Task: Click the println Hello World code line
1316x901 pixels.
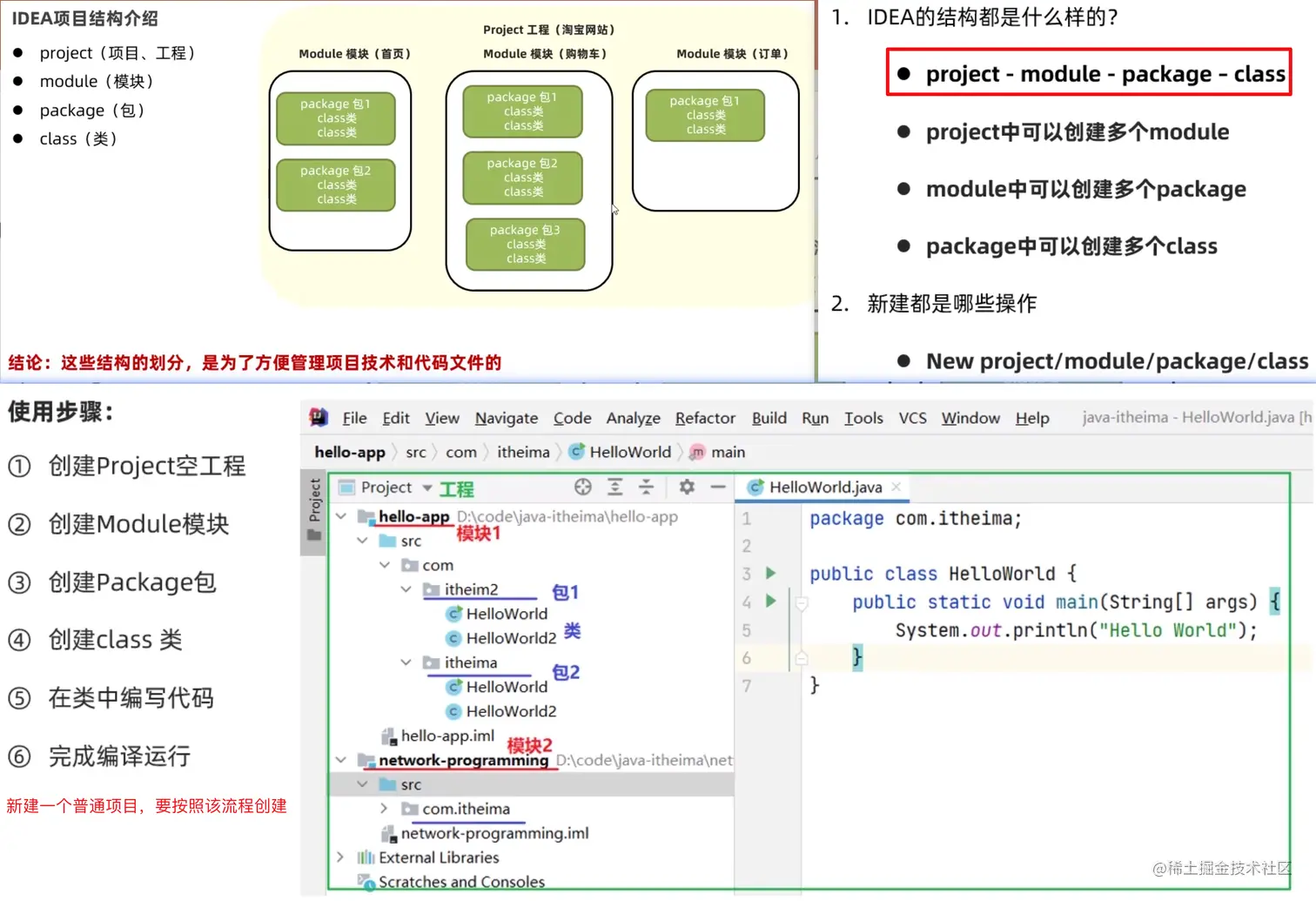Action: (1077, 630)
